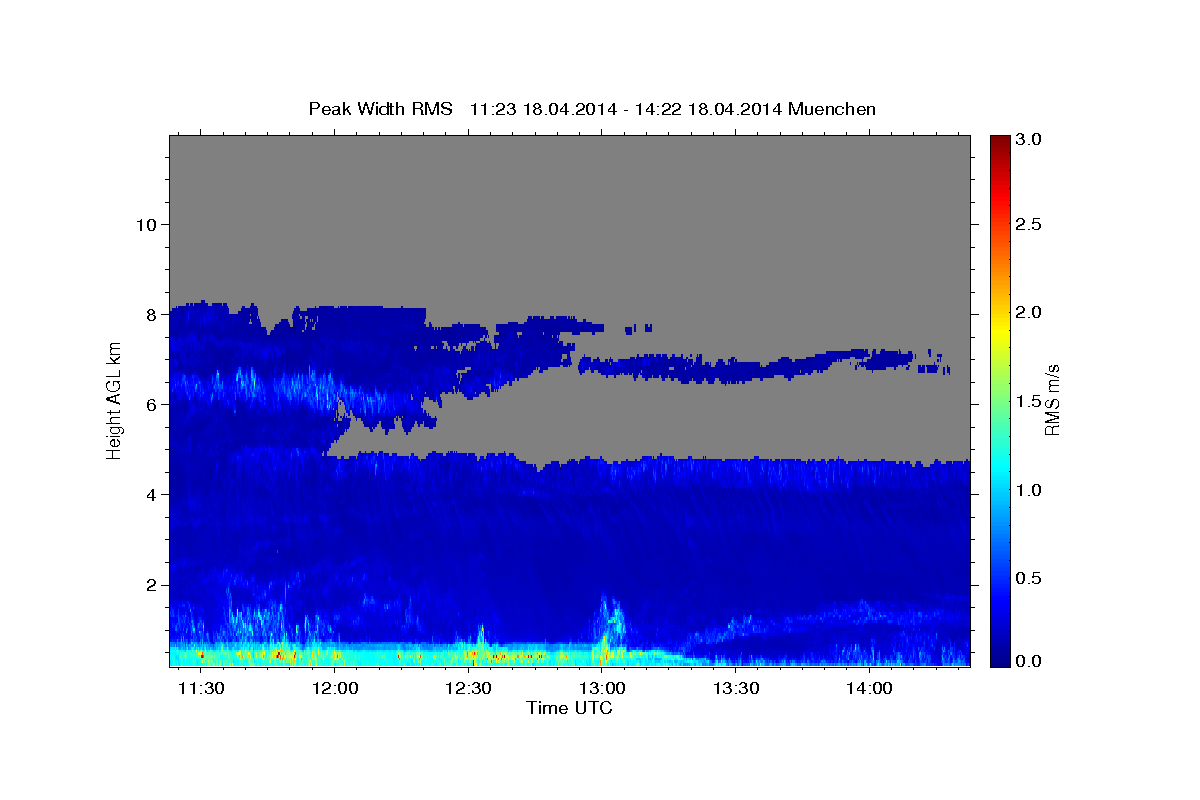
Task: Click the 'Time UTC' axis label
Action: click(x=569, y=708)
